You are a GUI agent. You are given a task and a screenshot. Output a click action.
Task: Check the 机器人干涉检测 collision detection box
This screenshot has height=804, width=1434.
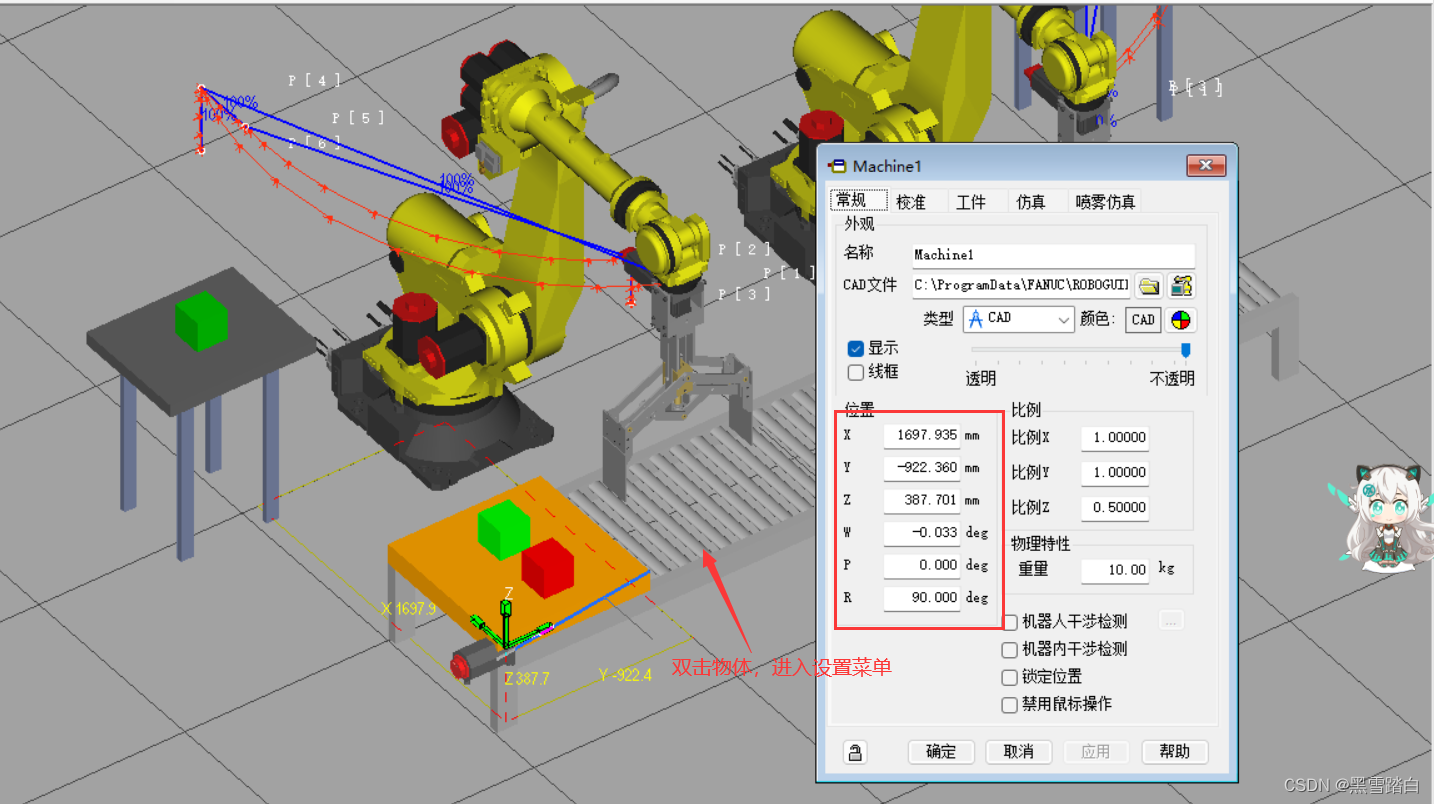[x=1010, y=621]
